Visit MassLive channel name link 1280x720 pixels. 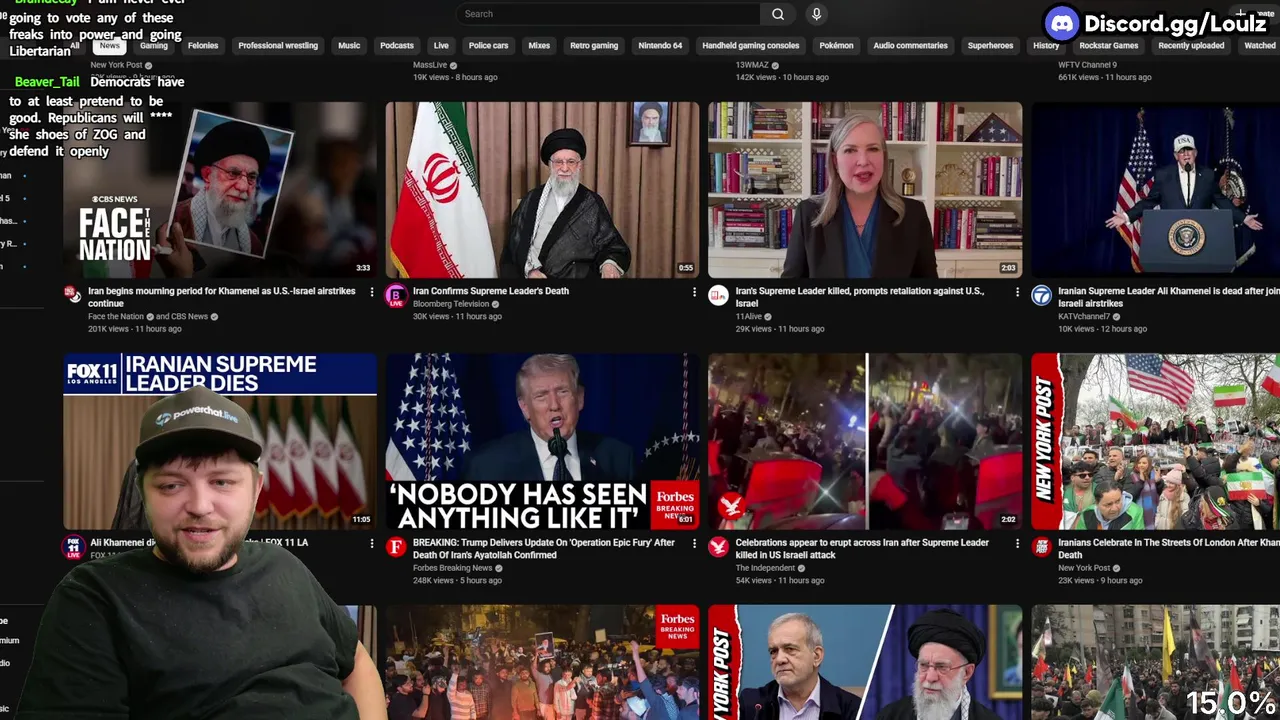(430, 65)
